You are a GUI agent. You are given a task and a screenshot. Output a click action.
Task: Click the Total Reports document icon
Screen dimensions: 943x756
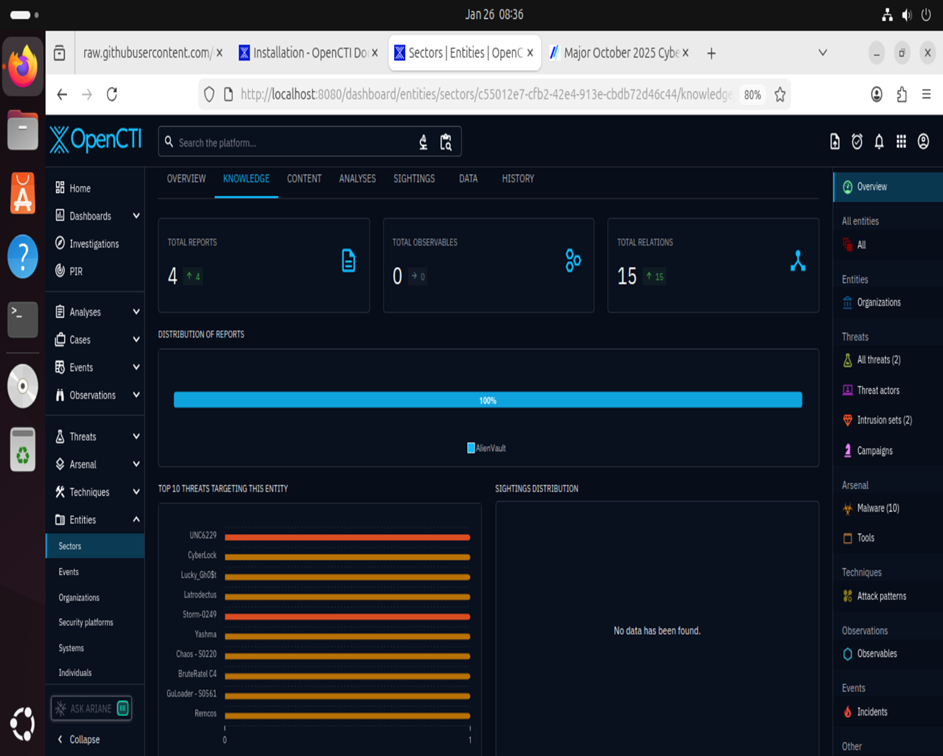(348, 260)
